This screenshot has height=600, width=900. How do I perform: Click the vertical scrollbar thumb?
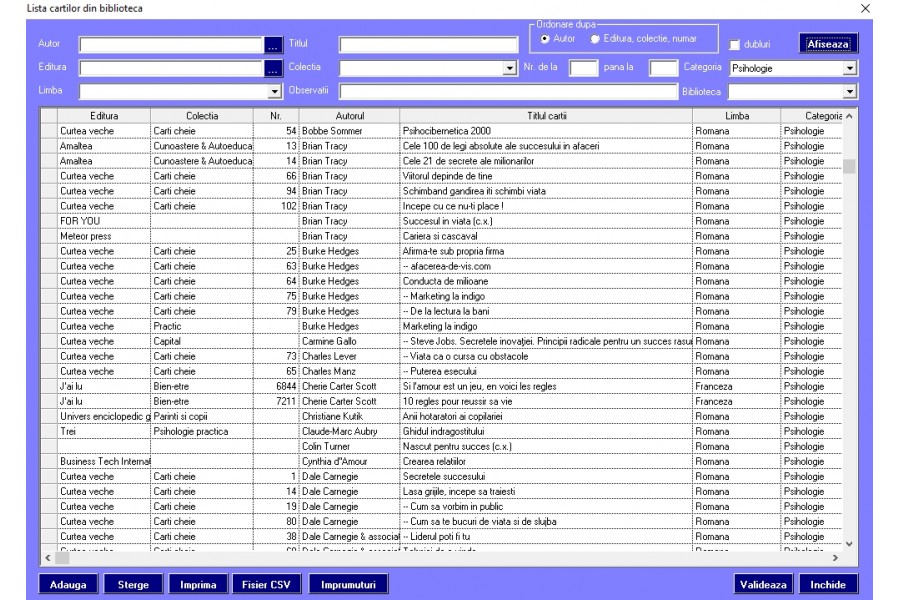tap(849, 166)
